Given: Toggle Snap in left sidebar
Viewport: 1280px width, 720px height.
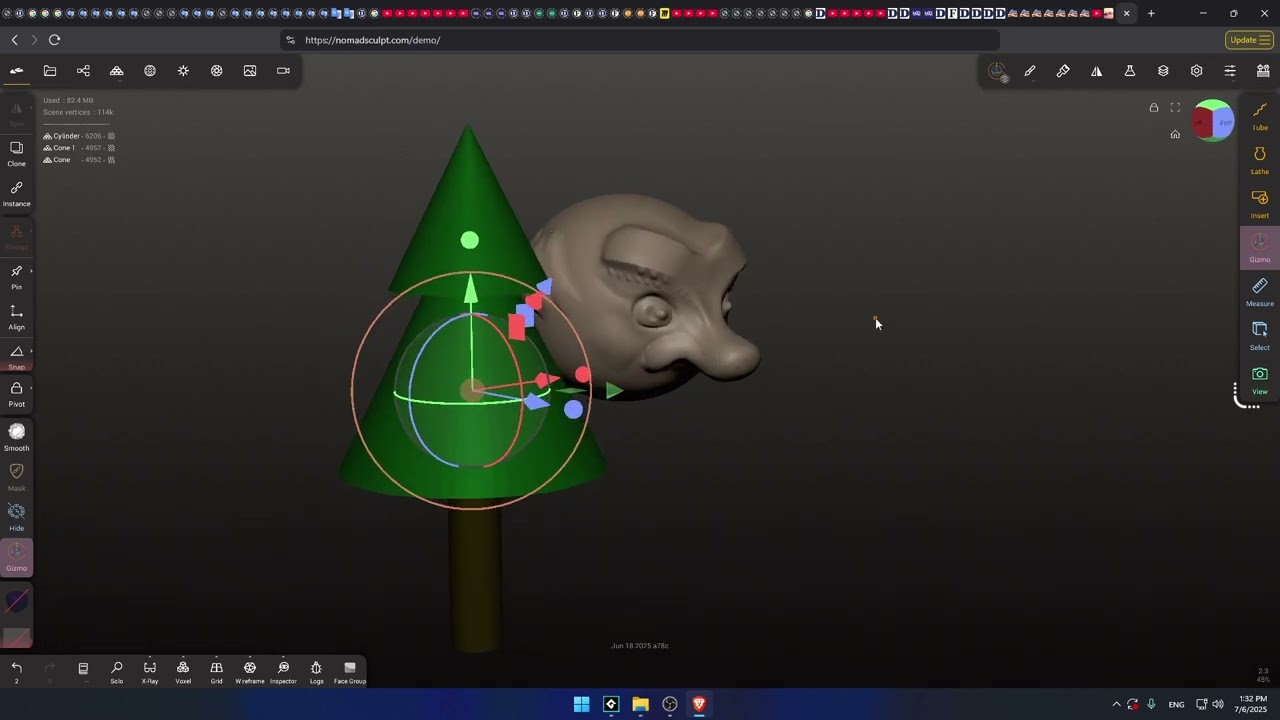Looking at the screenshot, I should 17,357.
